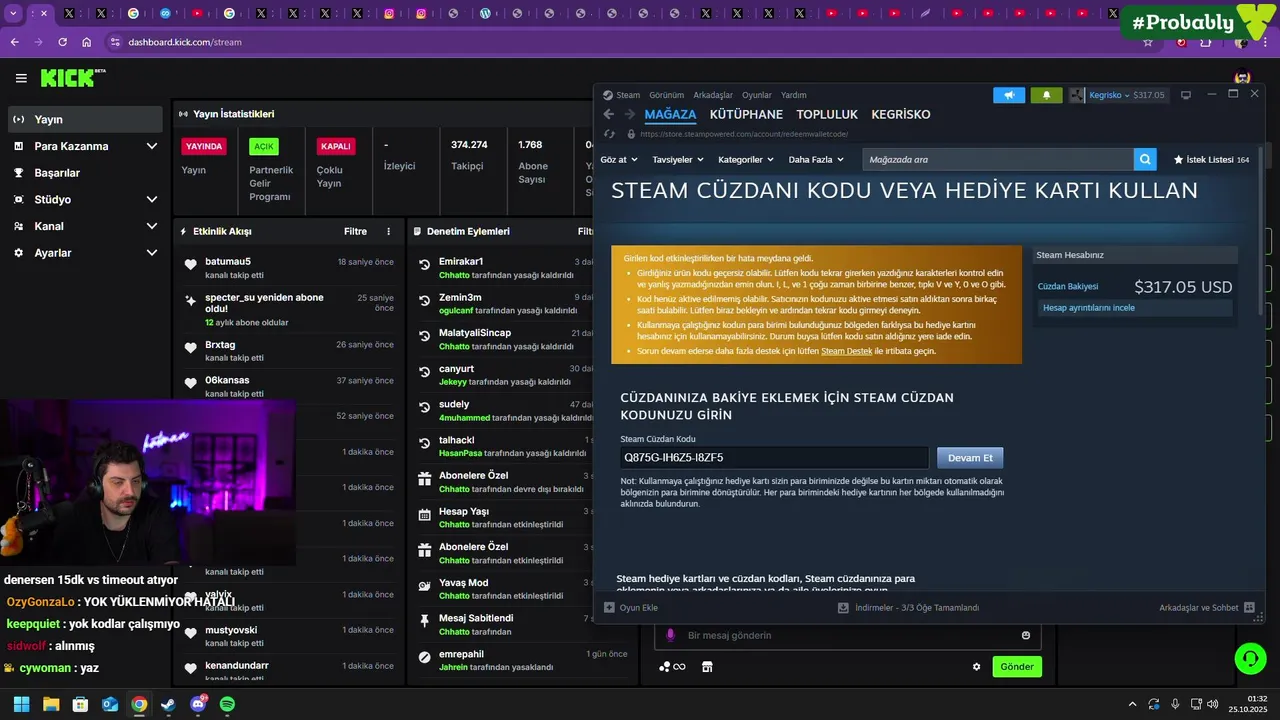Expand the Ayarlar sidebar section

coord(152,253)
